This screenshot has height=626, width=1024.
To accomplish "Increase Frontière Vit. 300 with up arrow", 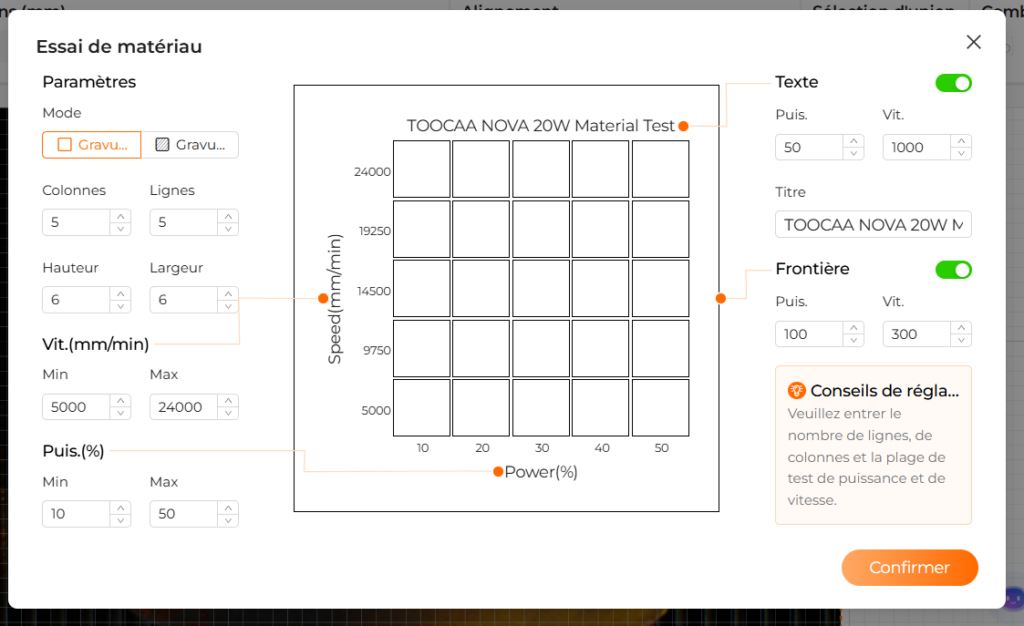I will pos(961,328).
